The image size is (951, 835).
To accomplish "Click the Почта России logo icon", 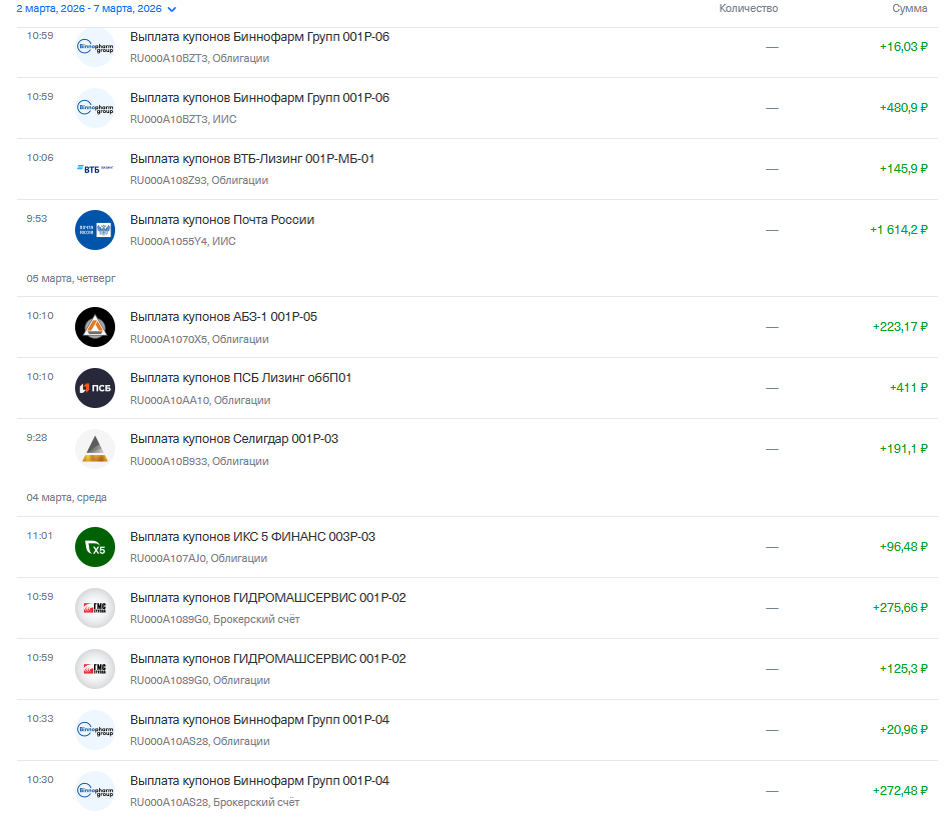I will point(95,230).
